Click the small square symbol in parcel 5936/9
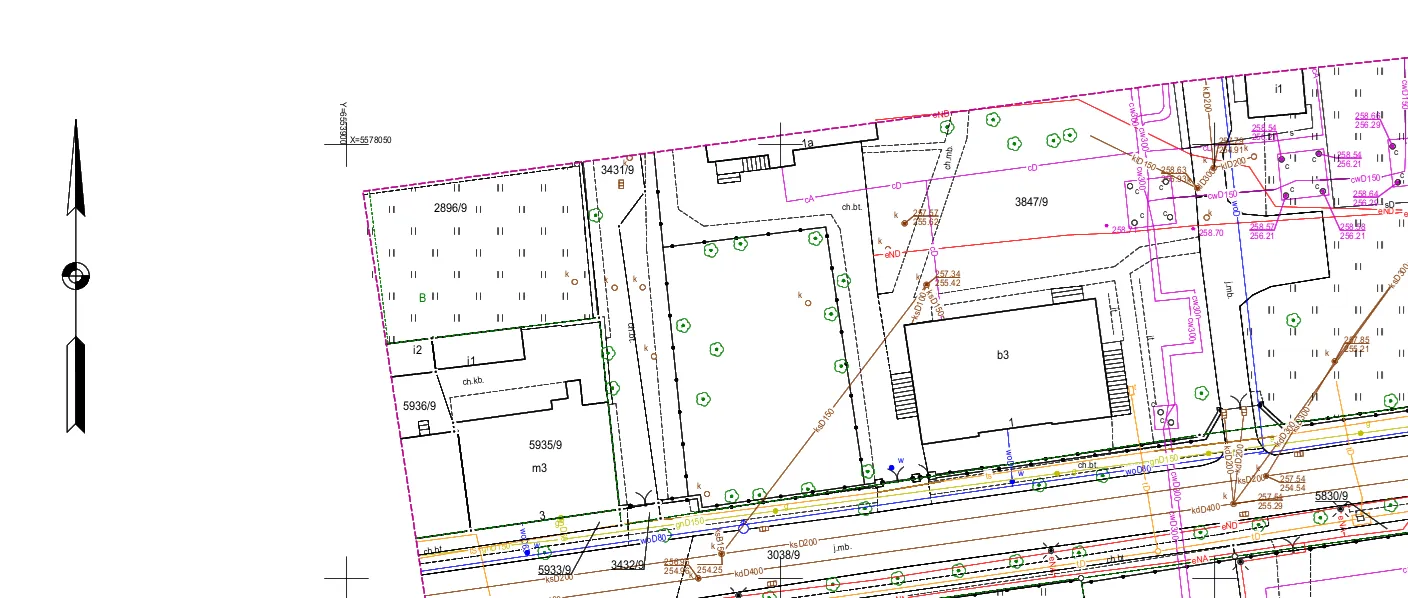Image resolution: width=1408 pixels, height=598 pixels. point(423,427)
